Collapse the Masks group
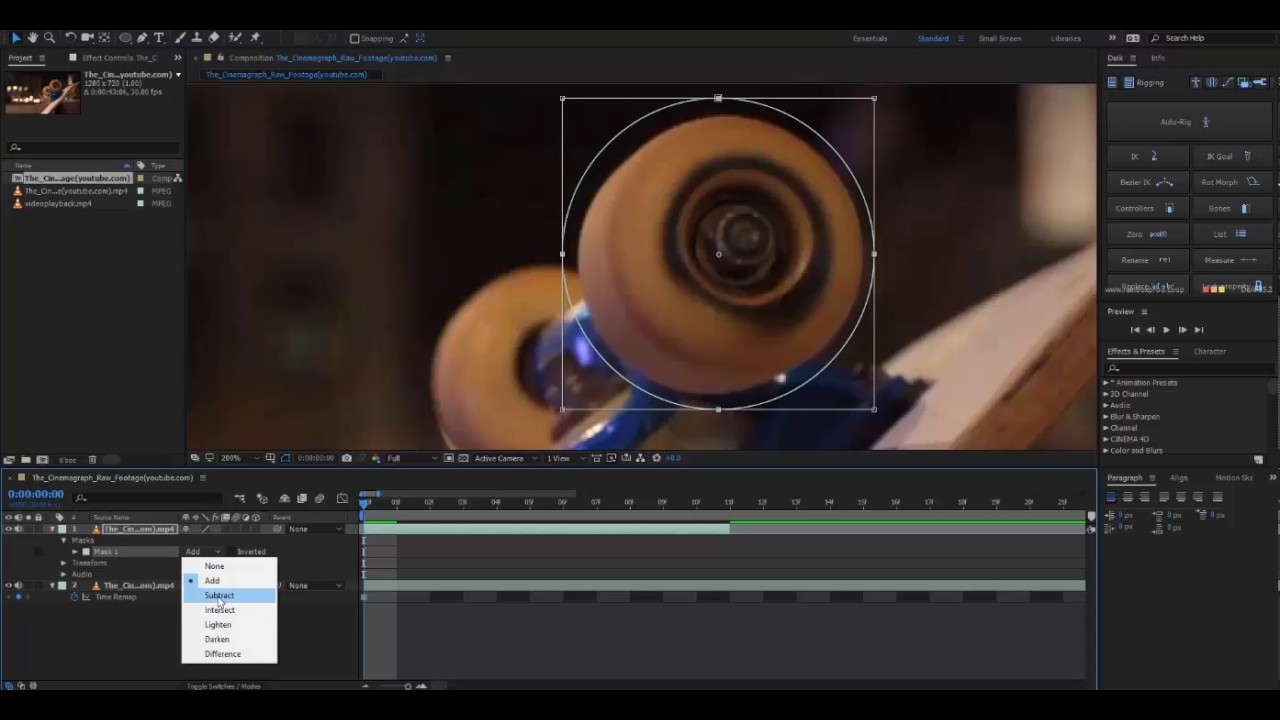Screen dimensions: 1280x720 [64, 541]
